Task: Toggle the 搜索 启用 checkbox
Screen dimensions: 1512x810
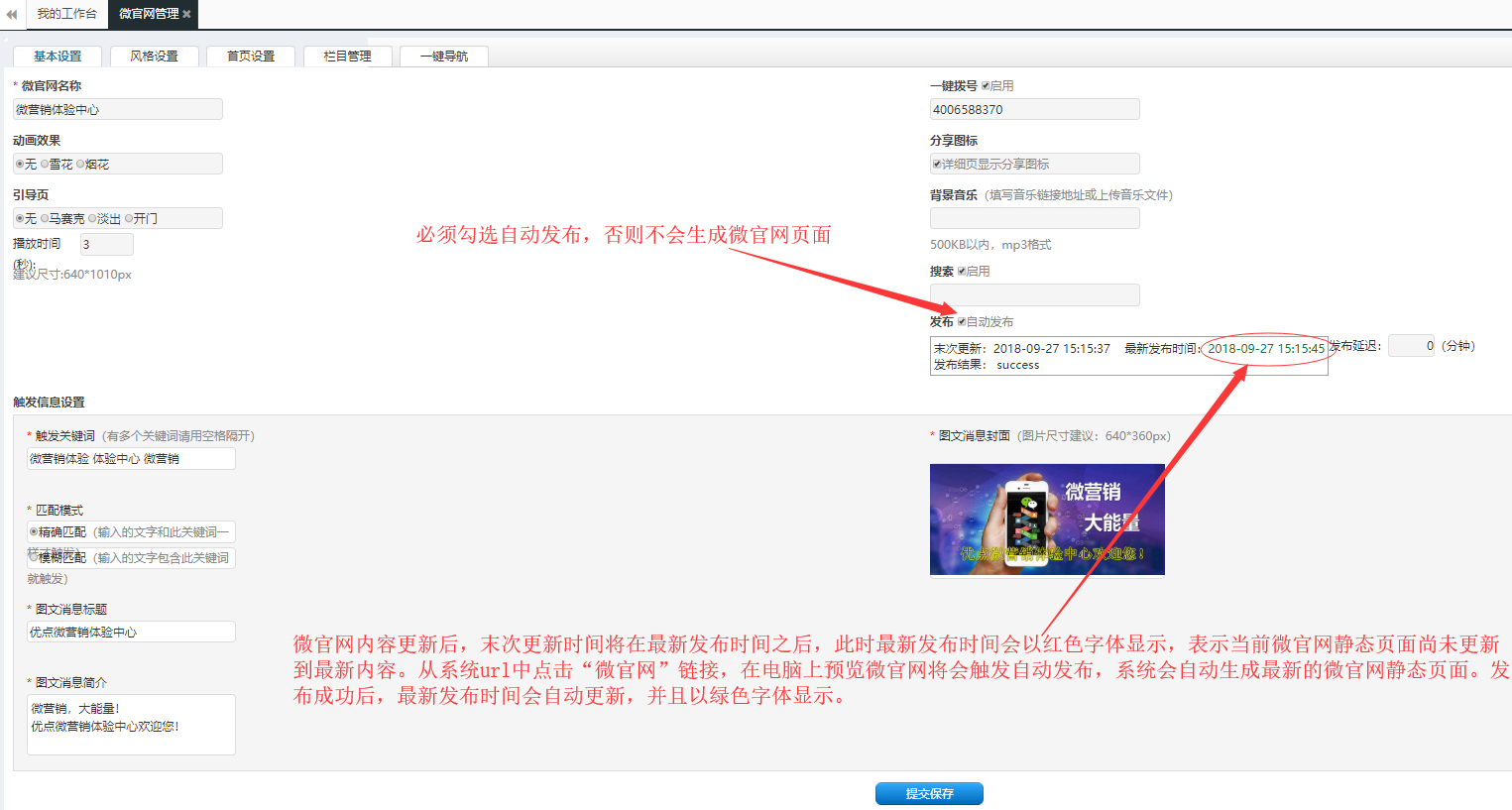Action: tap(962, 272)
